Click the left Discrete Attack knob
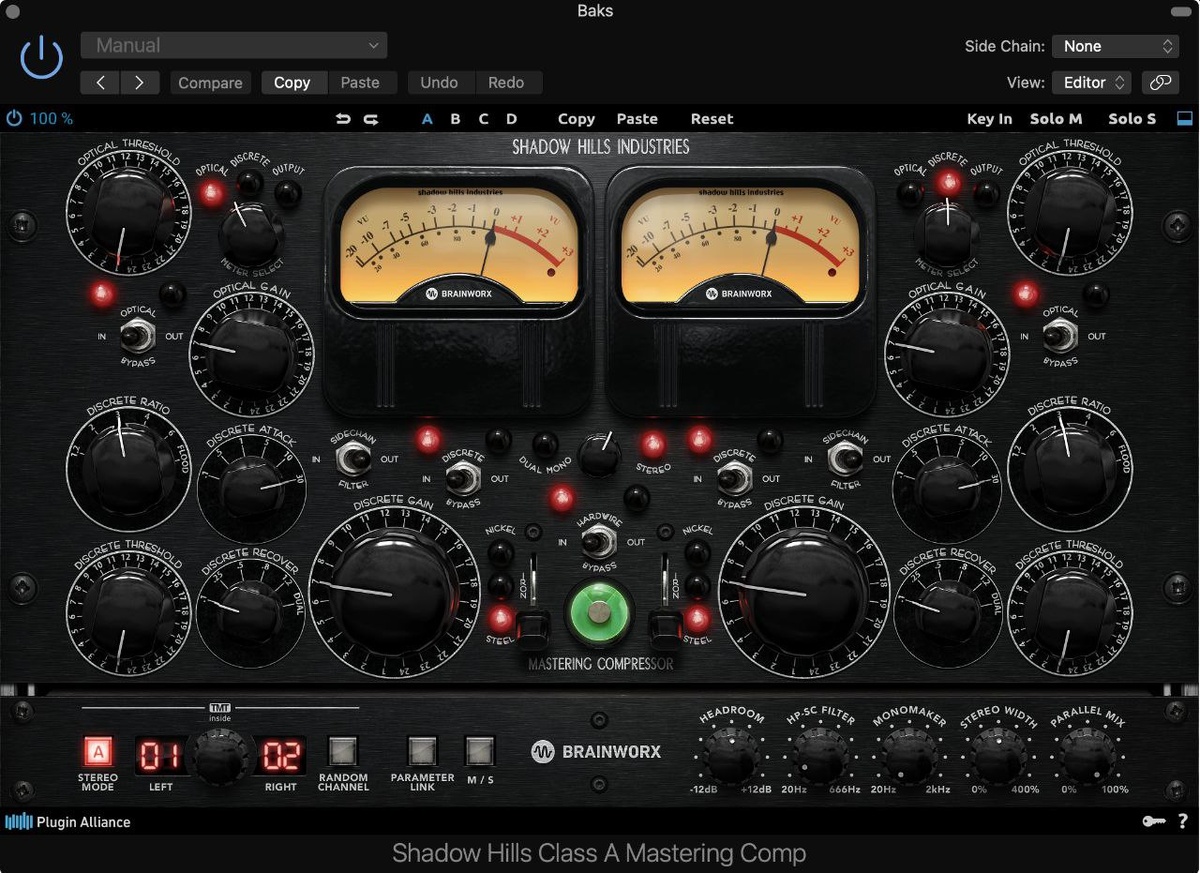This screenshot has height=873, width=1200. coord(250,487)
